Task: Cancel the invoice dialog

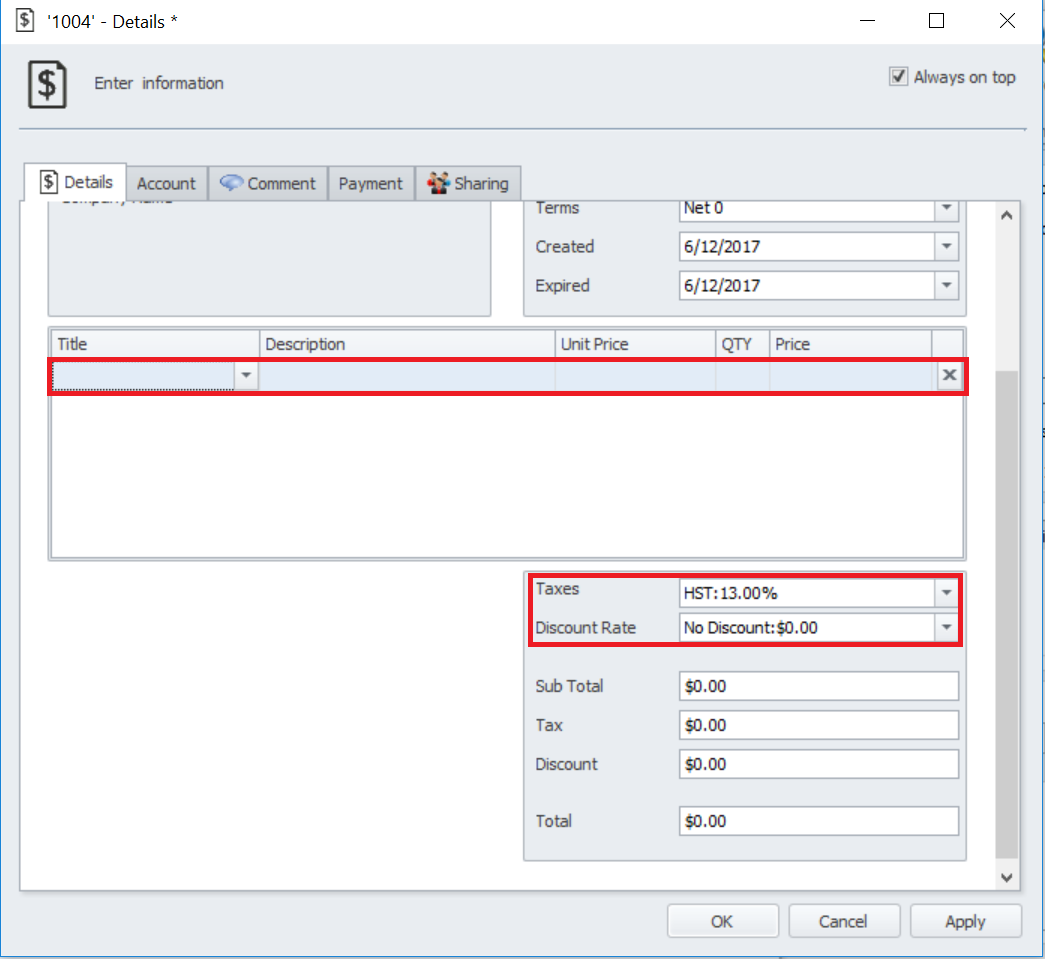Action: pyautogui.click(x=843, y=921)
